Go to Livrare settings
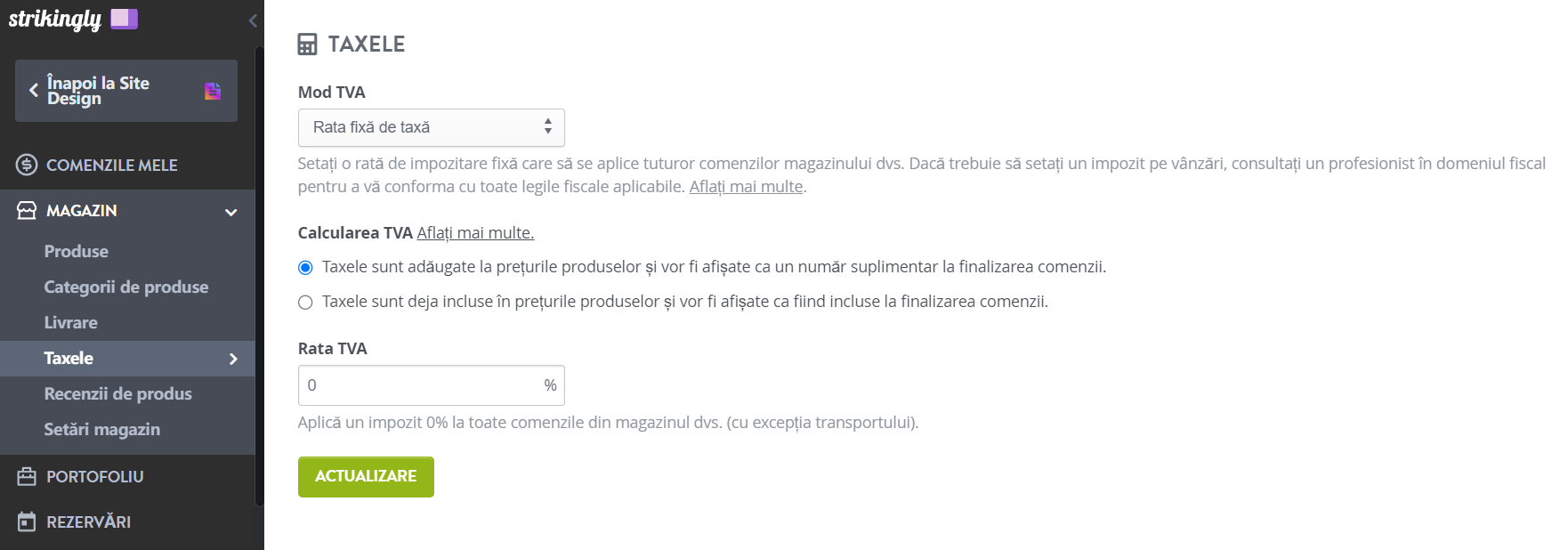 point(71,323)
